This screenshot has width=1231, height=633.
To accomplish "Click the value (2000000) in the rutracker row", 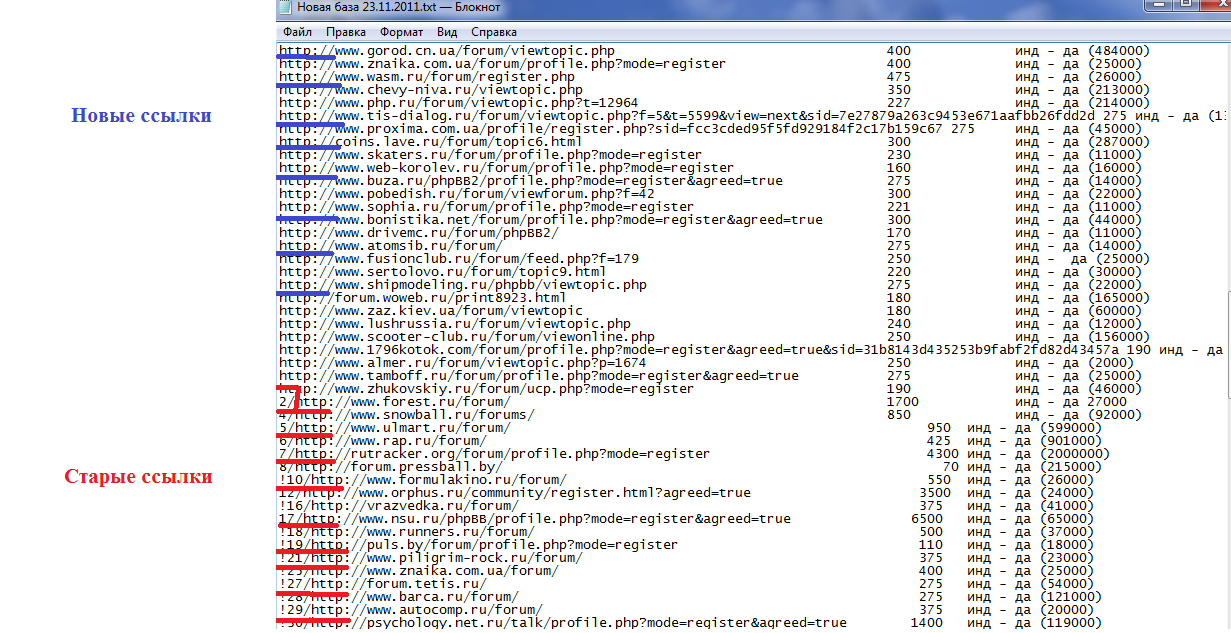I will [1075, 454].
